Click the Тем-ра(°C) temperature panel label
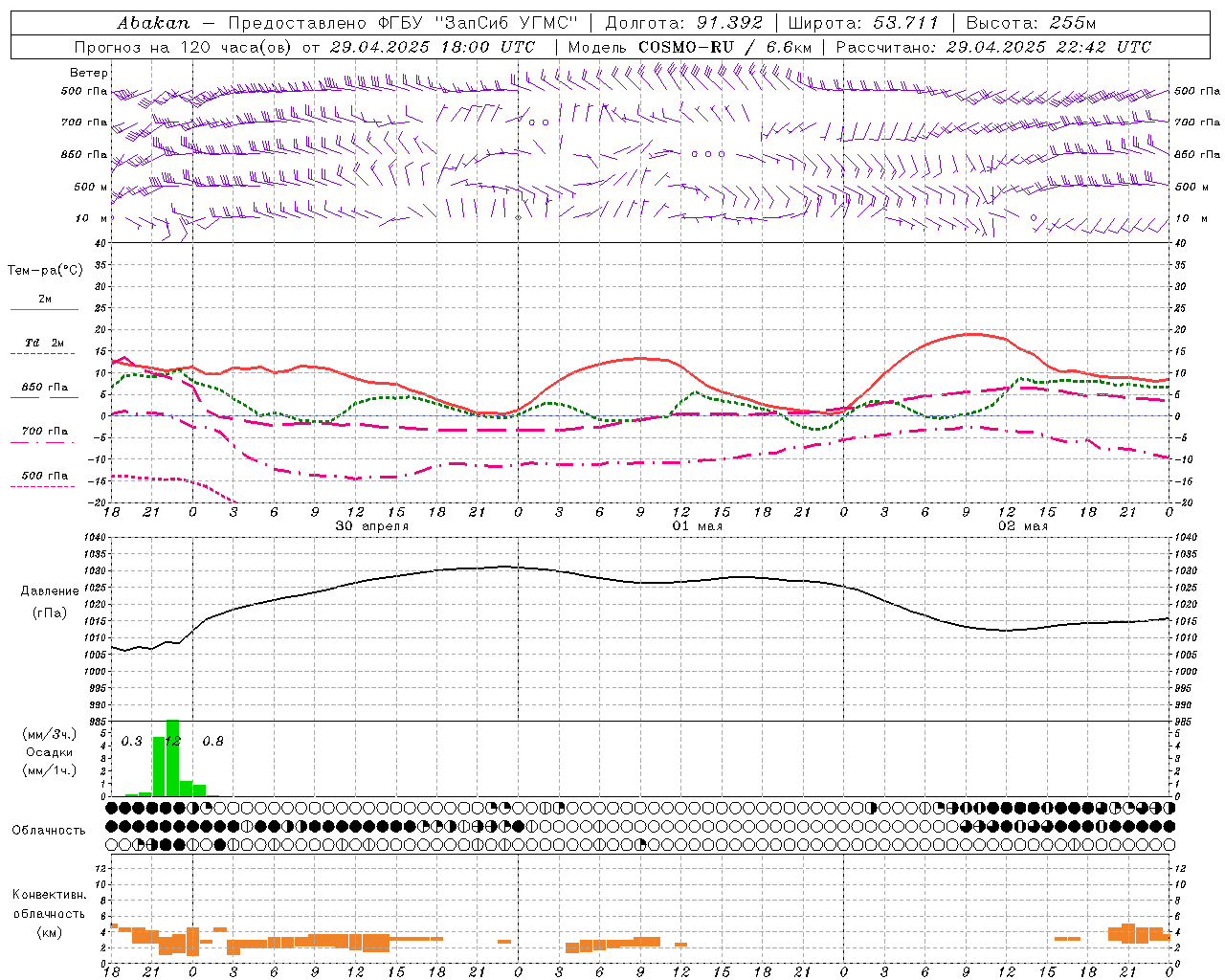 pos(45,270)
